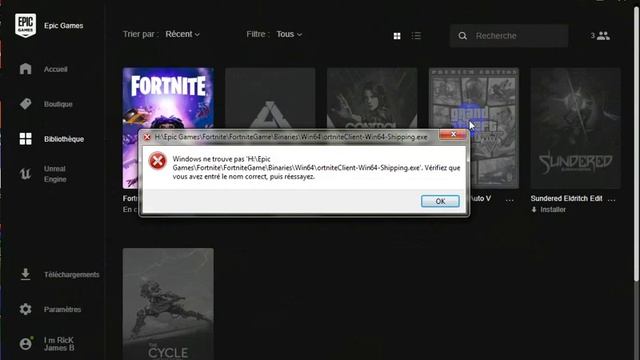Click the Boutique tag icon
640x360 pixels.
[x=25, y=104]
